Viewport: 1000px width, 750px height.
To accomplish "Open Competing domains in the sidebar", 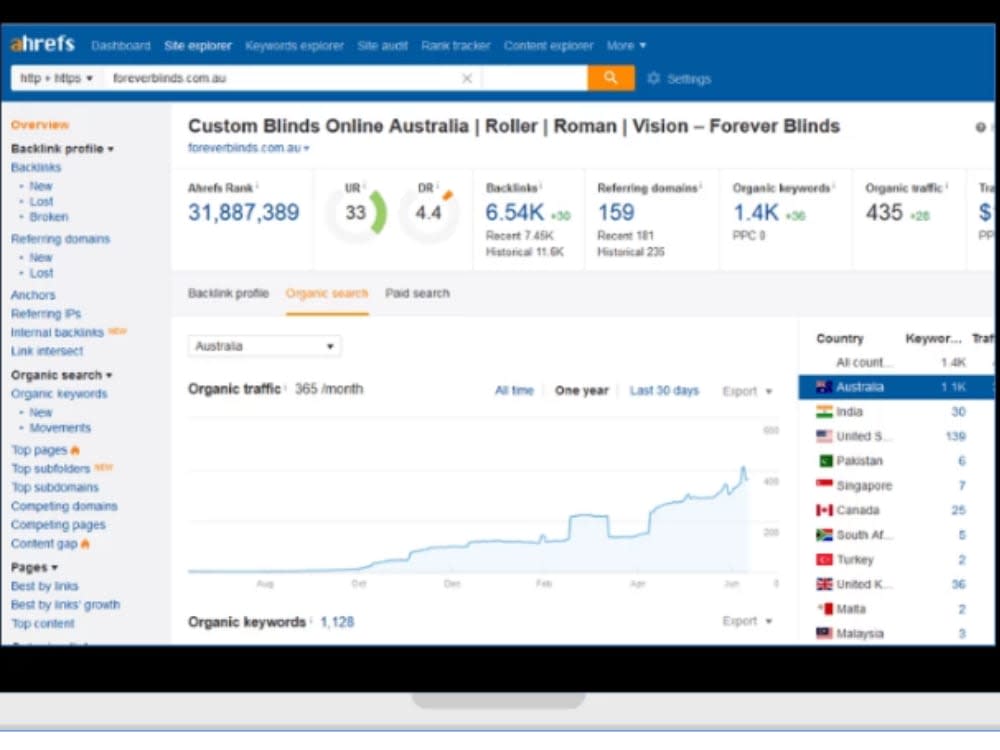I will [64, 506].
